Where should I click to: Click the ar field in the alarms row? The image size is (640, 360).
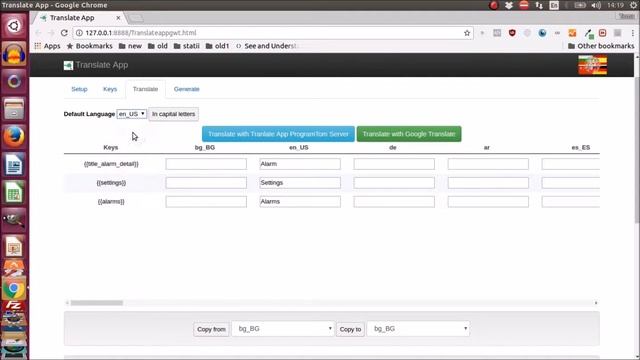488,201
